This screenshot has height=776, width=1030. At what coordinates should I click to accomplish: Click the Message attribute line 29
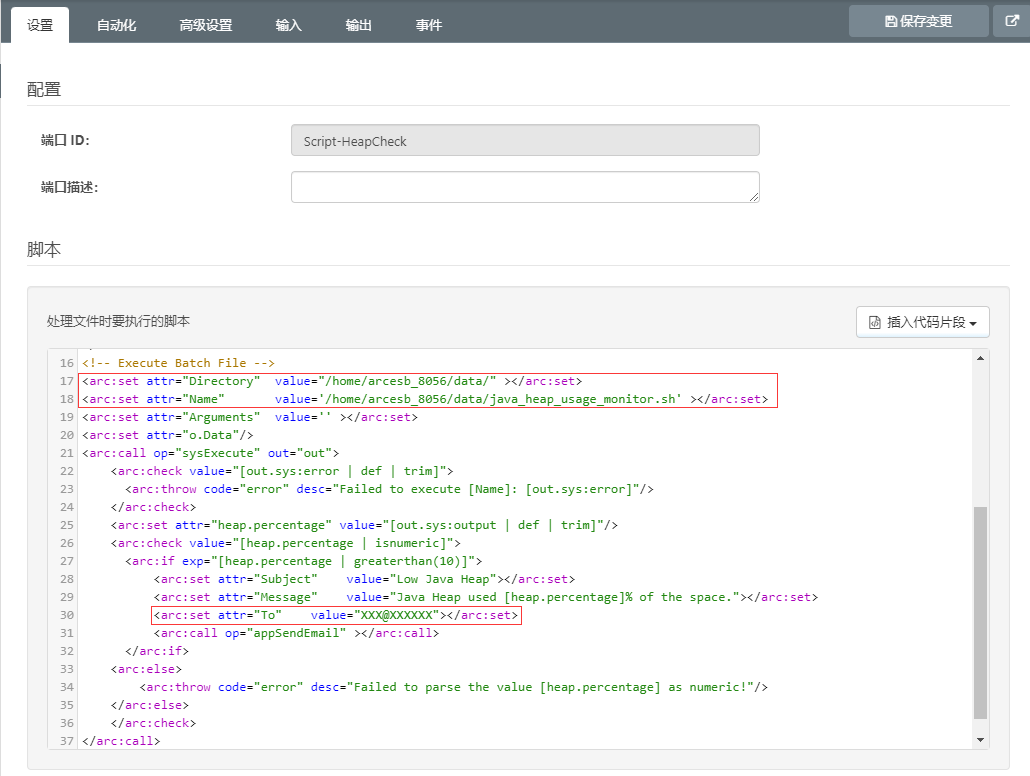(x=485, y=597)
